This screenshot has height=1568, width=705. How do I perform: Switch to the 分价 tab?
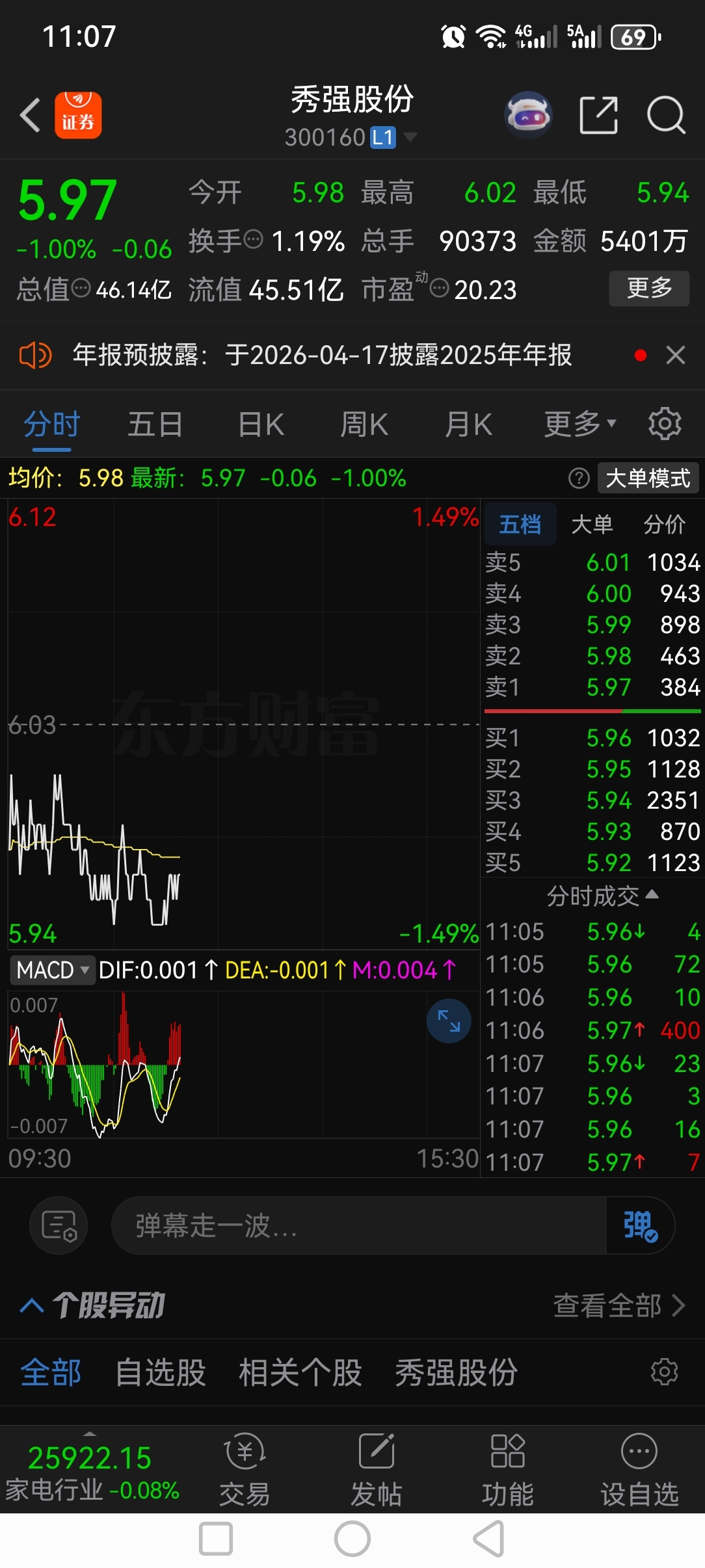click(x=665, y=524)
